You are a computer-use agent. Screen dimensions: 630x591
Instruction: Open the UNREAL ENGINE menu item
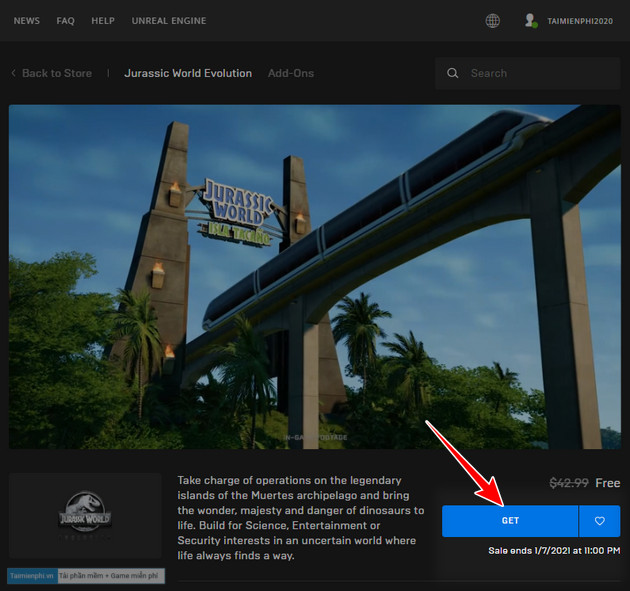[x=169, y=21]
